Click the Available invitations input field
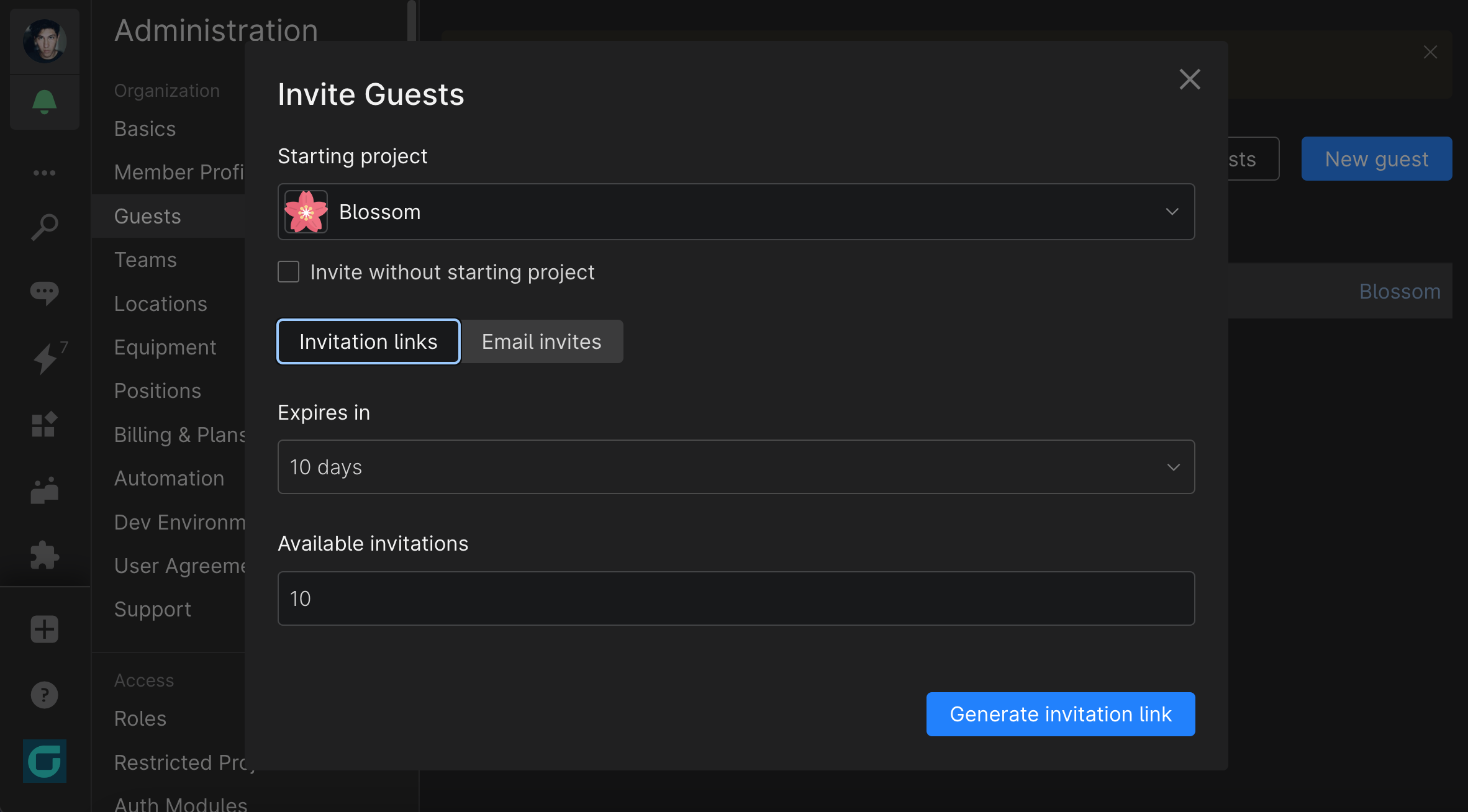The image size is (1468, 812). [736, 598]
